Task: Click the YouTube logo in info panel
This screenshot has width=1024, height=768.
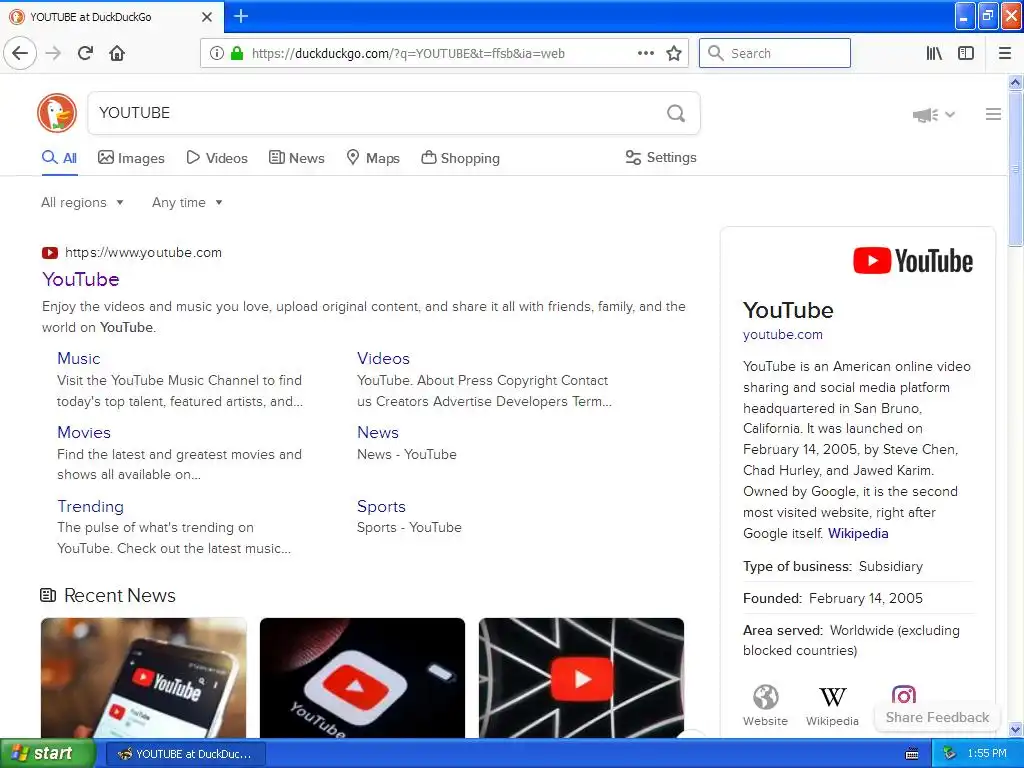Action: point(913,261)
